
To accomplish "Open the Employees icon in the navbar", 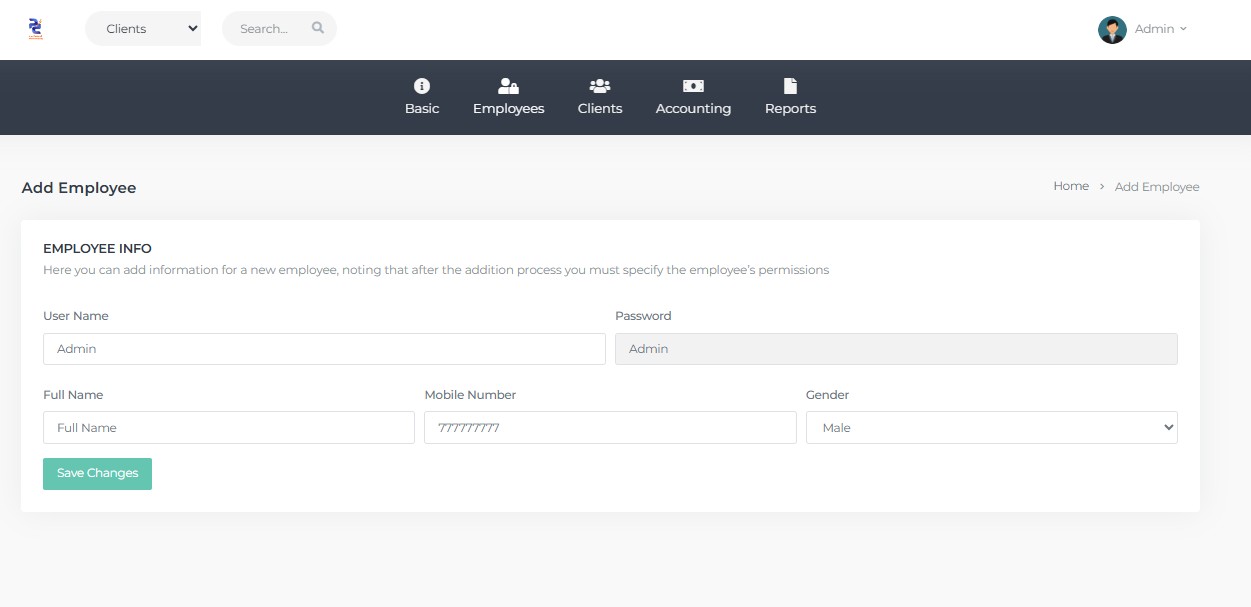I will 508,86.
